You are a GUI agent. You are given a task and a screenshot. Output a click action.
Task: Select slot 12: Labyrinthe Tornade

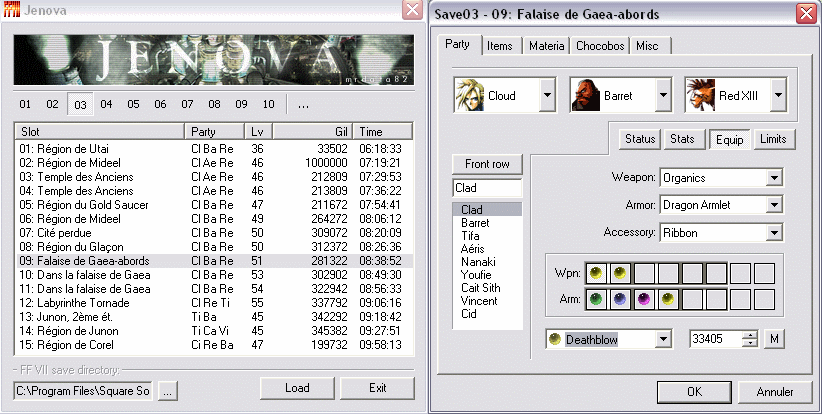(x=214, y=303)
